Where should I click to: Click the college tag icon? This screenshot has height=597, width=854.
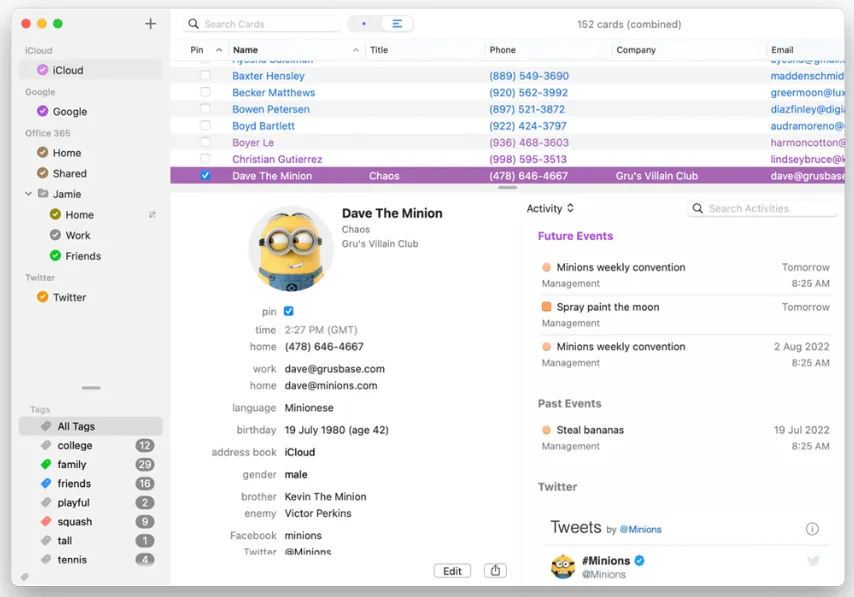point(46,445)
